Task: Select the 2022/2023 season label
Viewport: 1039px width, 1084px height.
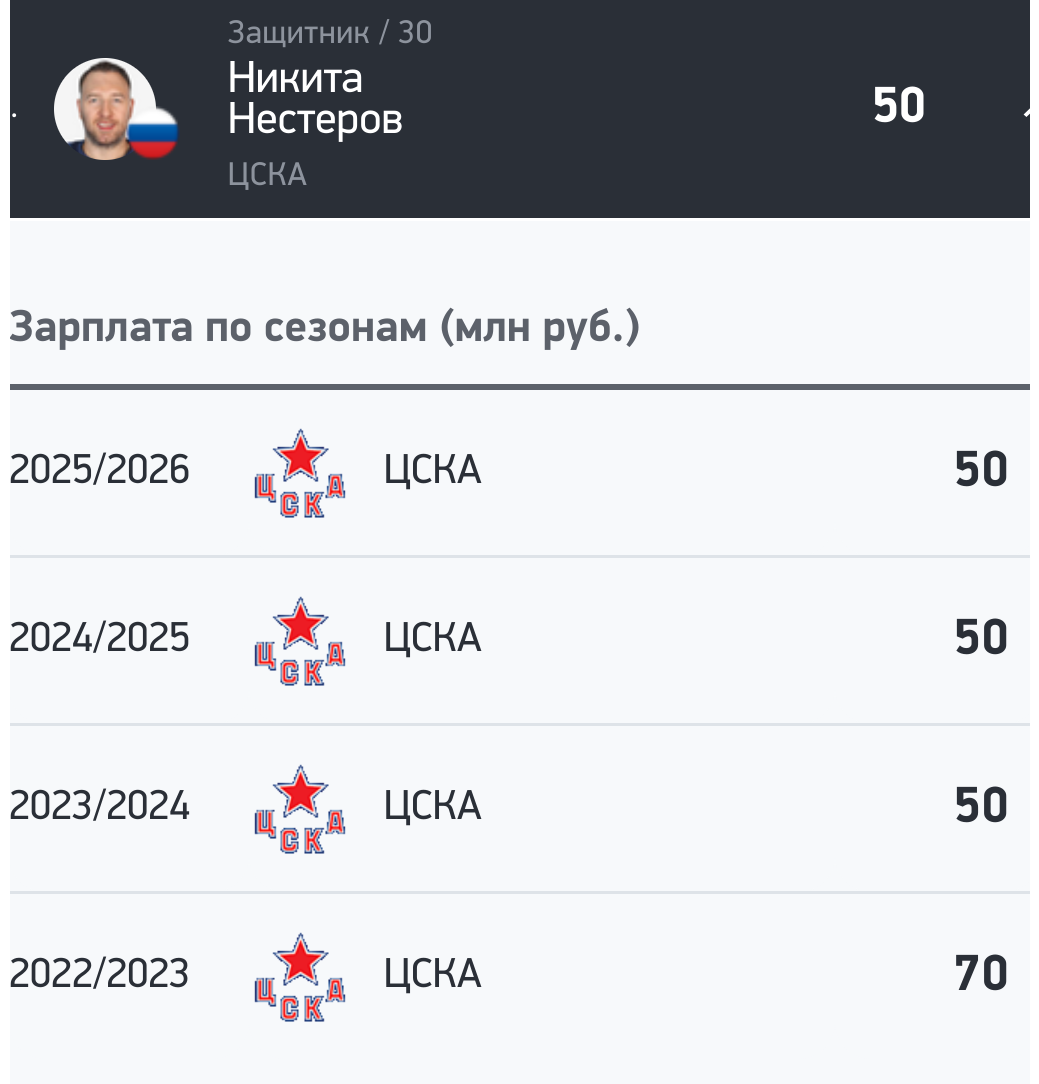Action: tap(99, 974)
